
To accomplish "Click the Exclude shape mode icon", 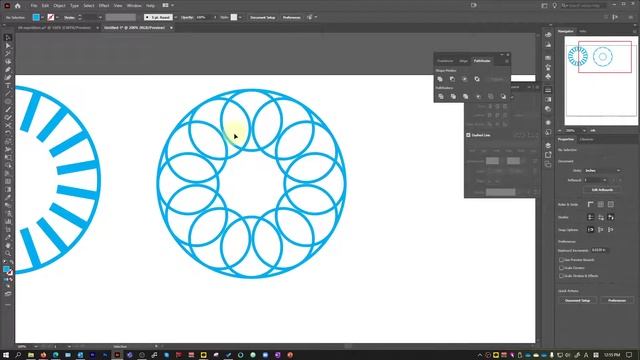I will click(x=477, y=79).
